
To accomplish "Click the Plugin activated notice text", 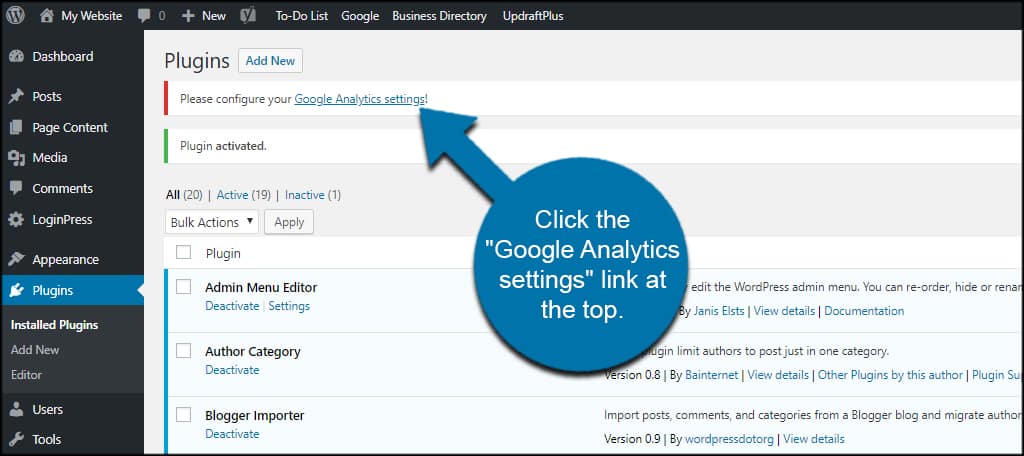I will pos(223,146).
